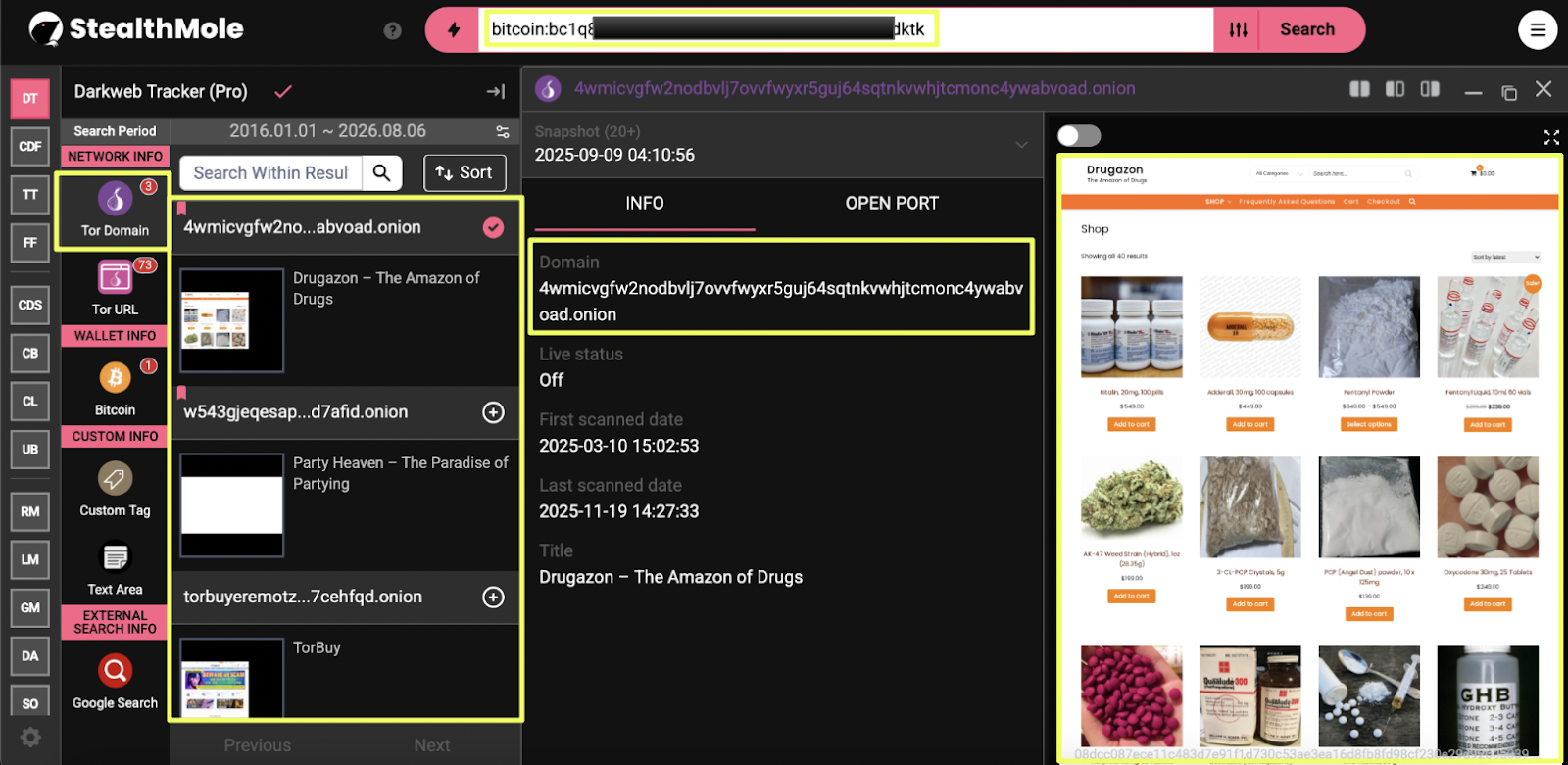The height and width of the screenshot is (765, 1568).
Task: Toggle the screenshot preview switch
Action: [1079, 136]
